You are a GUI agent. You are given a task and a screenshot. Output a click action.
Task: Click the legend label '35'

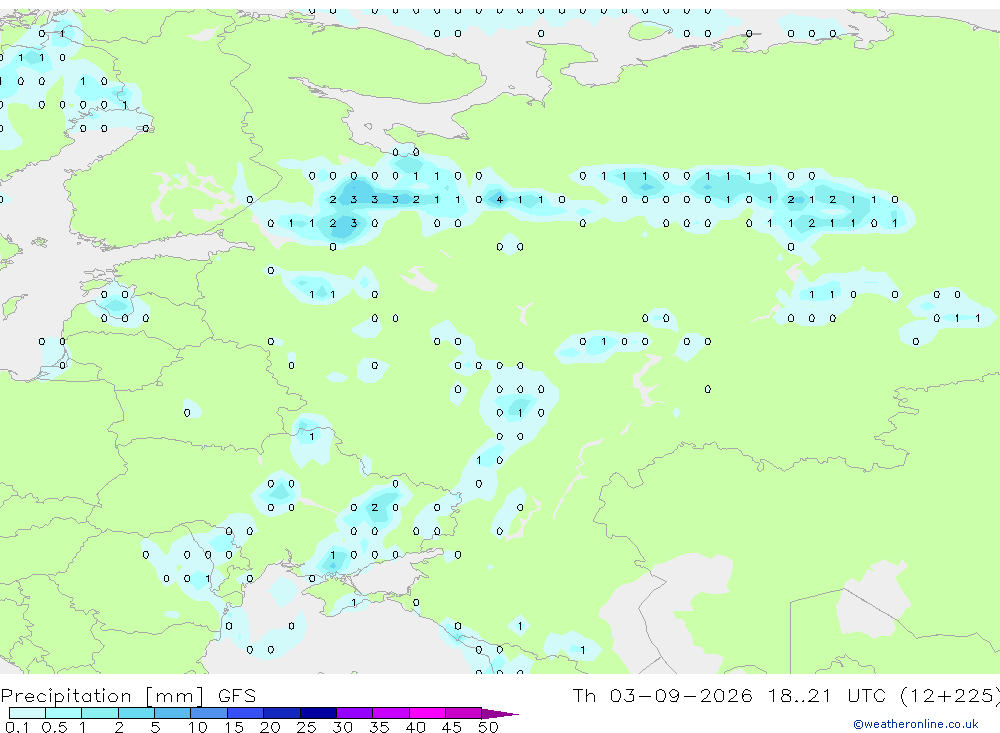(379, 727)
